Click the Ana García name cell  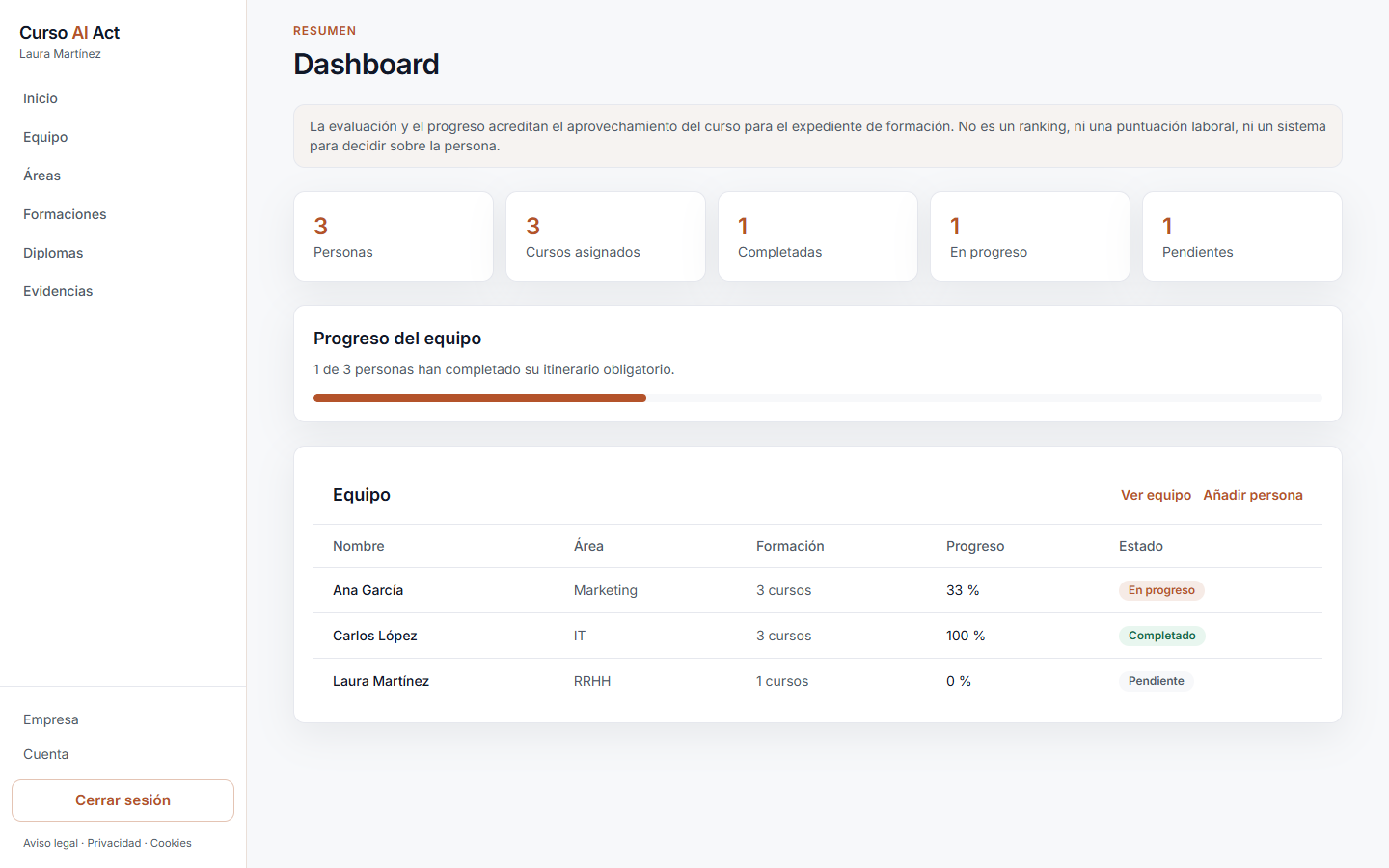[368, 590]
